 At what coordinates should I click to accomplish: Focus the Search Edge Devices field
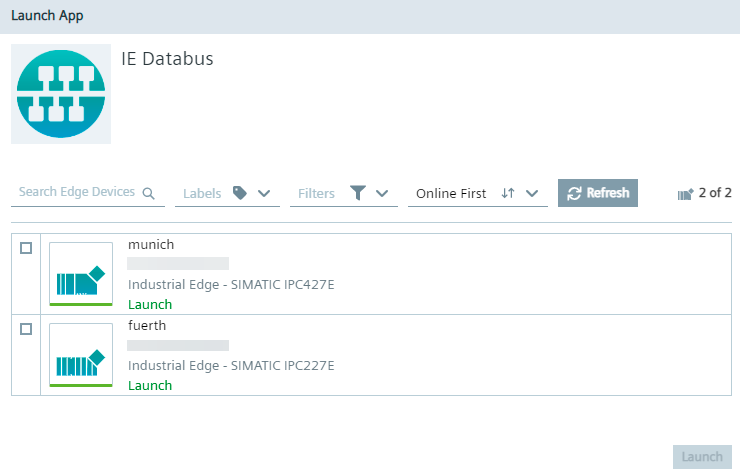tap(88, 193)
